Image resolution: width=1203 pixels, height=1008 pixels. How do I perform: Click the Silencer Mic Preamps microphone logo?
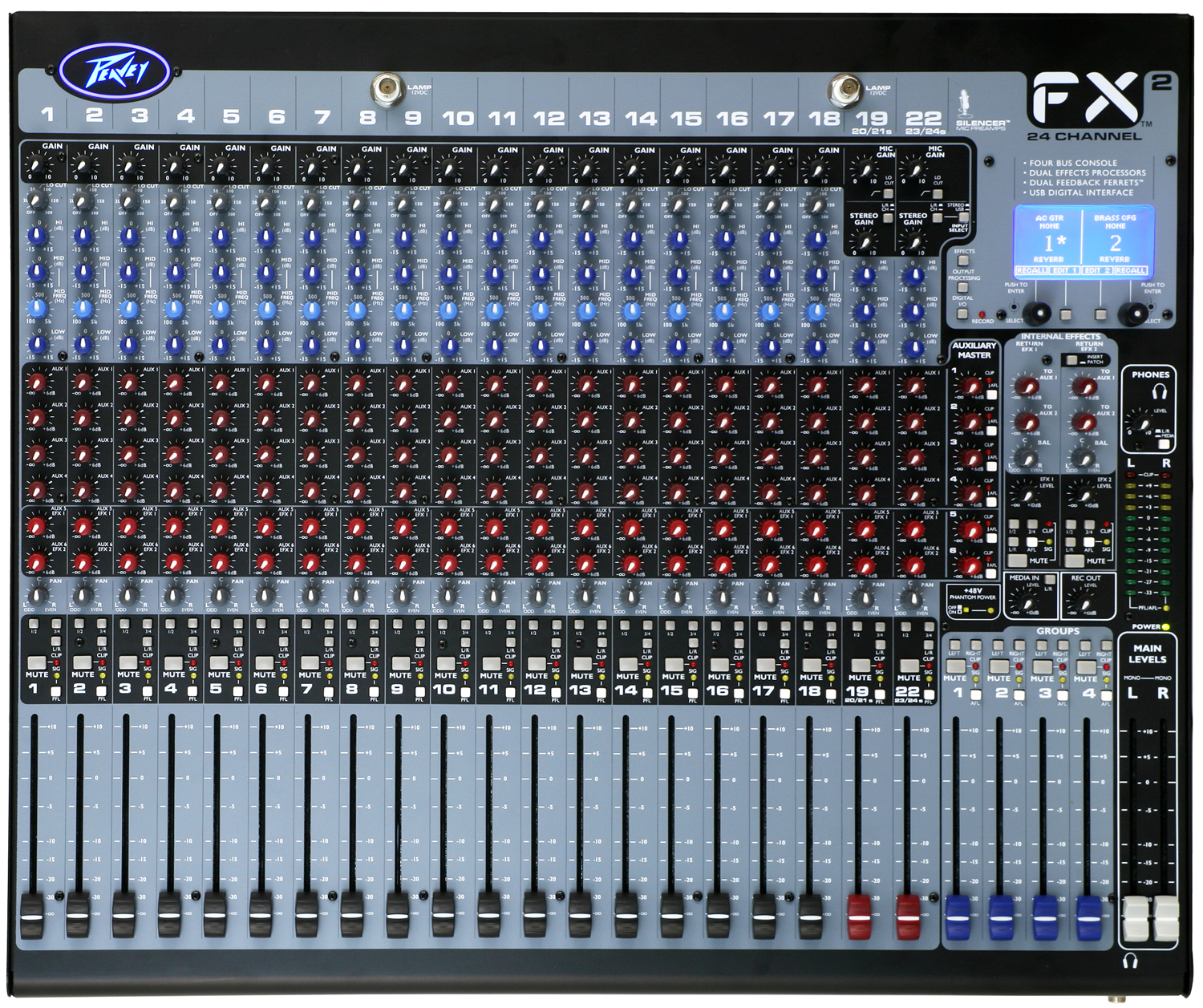tap(964, 106)
